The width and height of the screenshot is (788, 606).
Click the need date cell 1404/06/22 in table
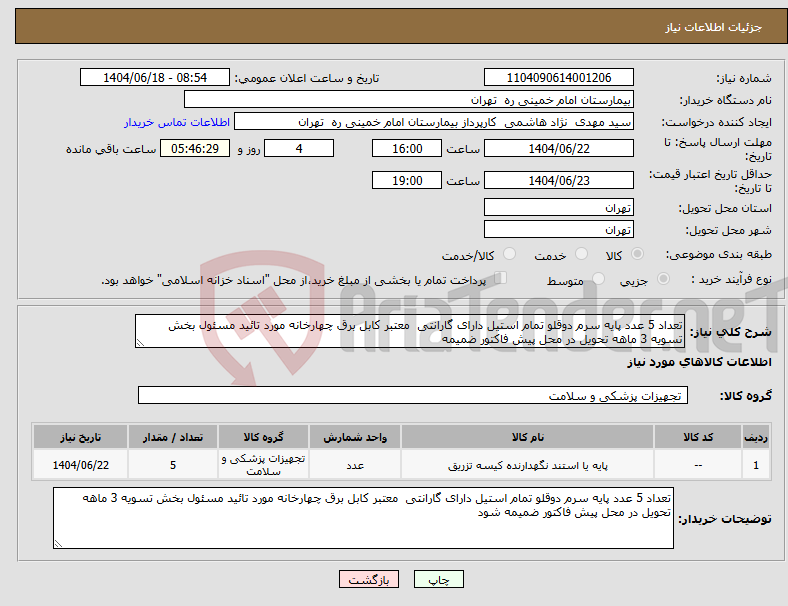coord(80,465)
